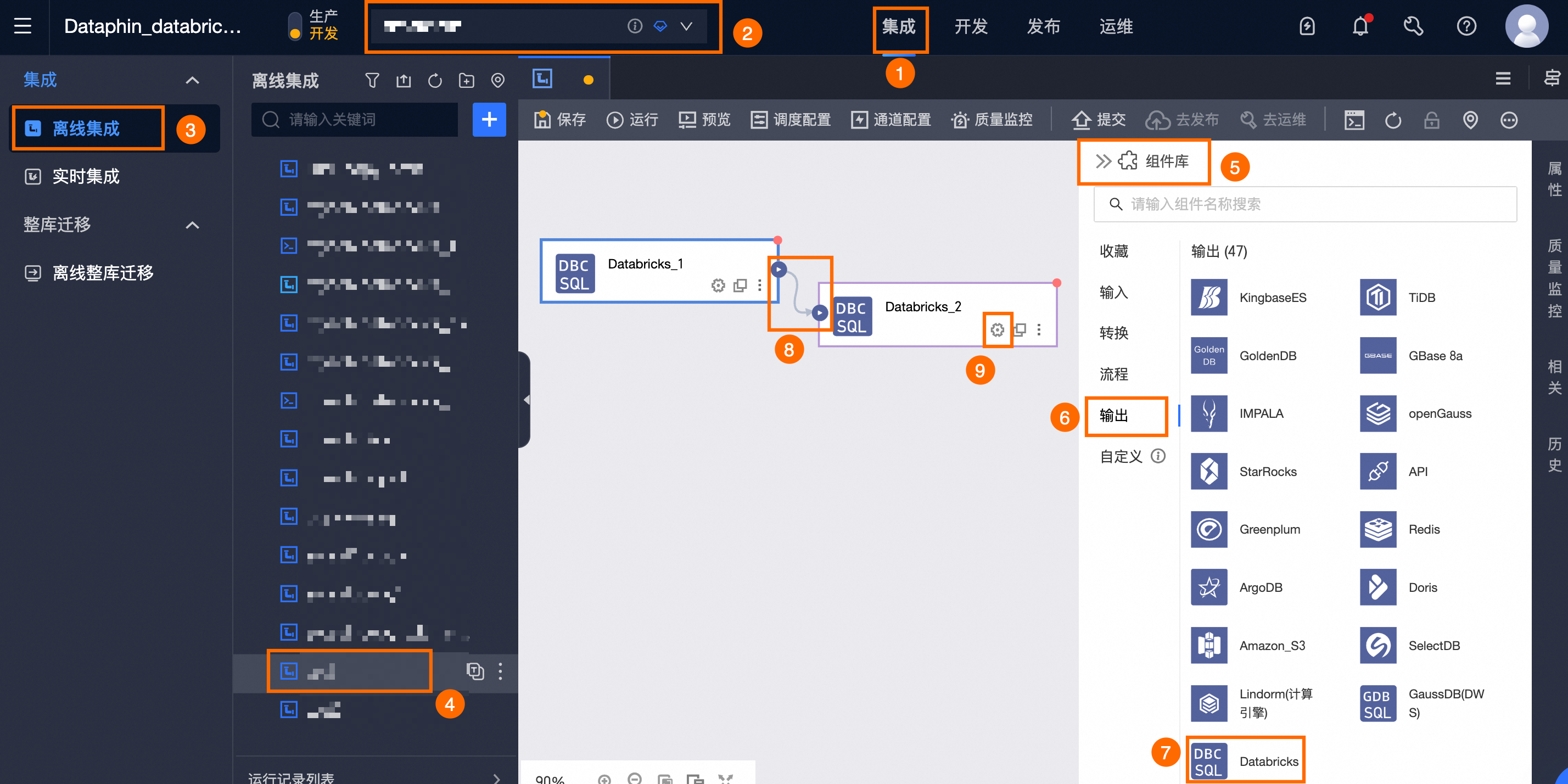Click the toolbar refresh icon
Viewport: 1568px width, 784px height.
click(x=1393, y=120)
